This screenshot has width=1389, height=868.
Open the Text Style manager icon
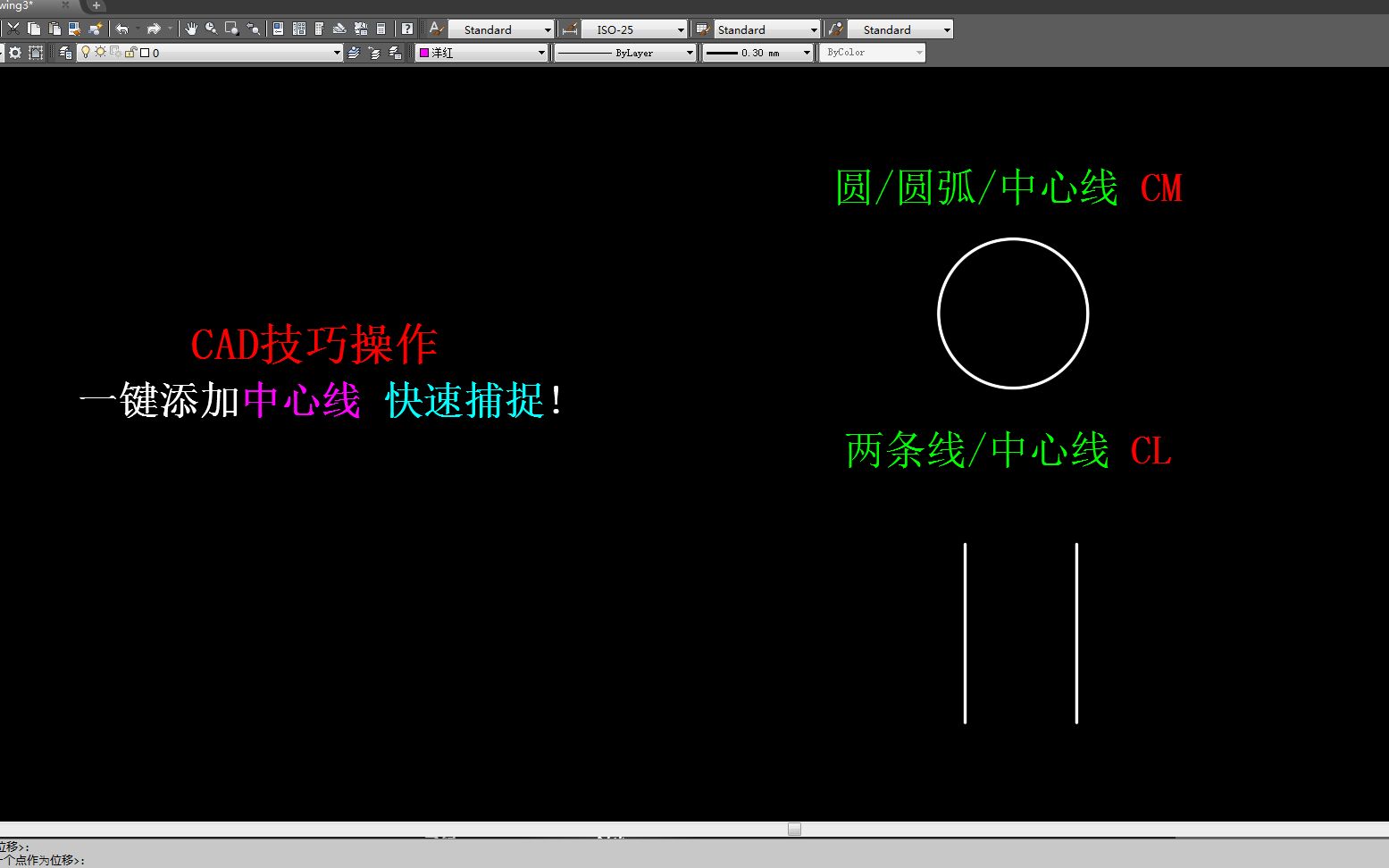click(x=436, y=29)
